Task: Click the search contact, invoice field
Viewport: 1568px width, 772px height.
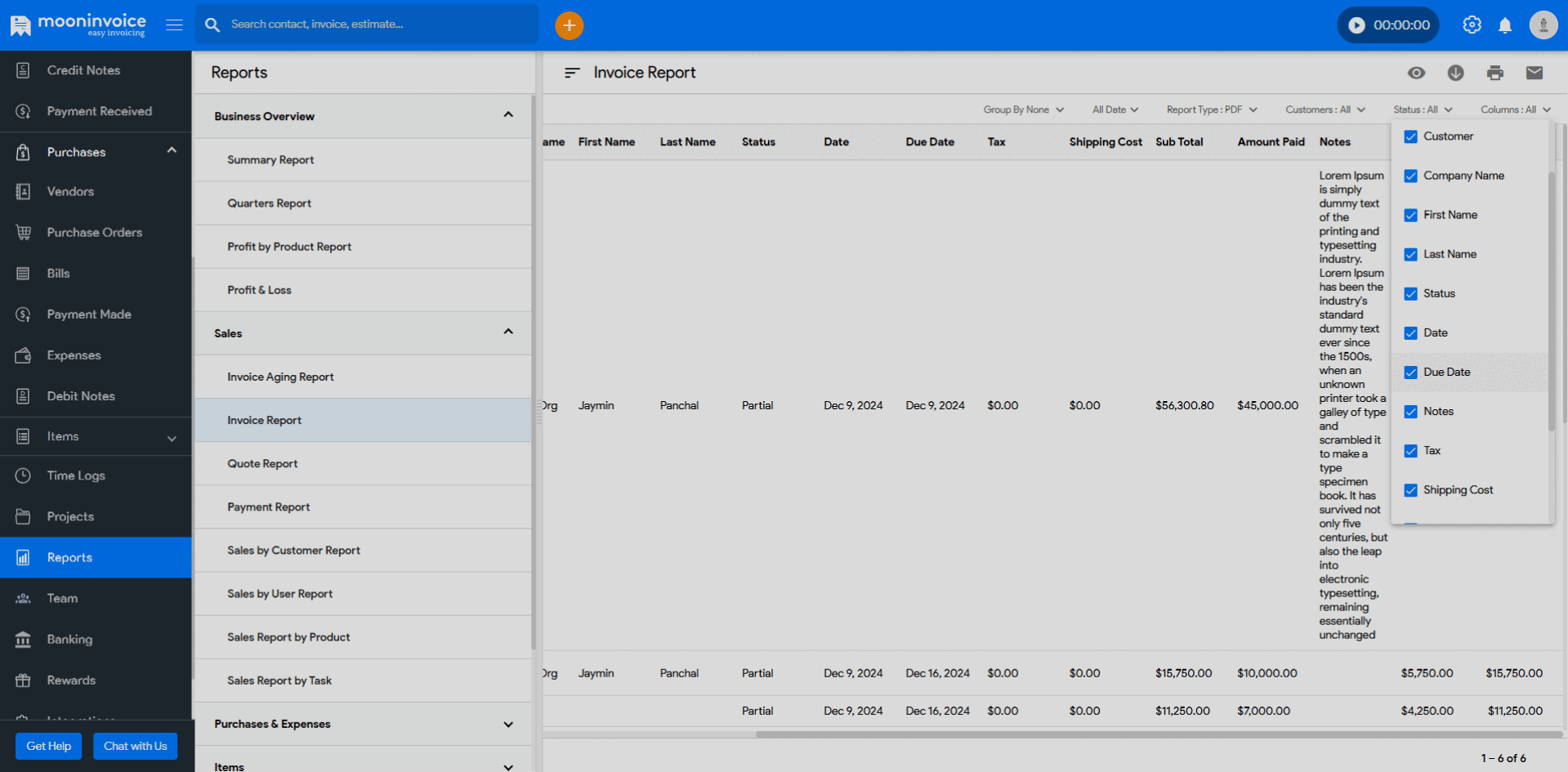Action: (367, 25)
